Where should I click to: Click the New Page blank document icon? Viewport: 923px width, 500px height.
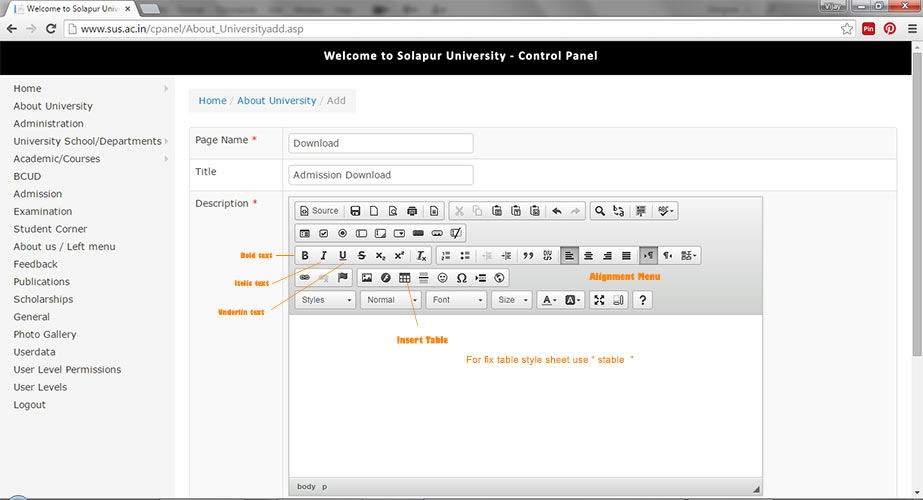point(374,211)
